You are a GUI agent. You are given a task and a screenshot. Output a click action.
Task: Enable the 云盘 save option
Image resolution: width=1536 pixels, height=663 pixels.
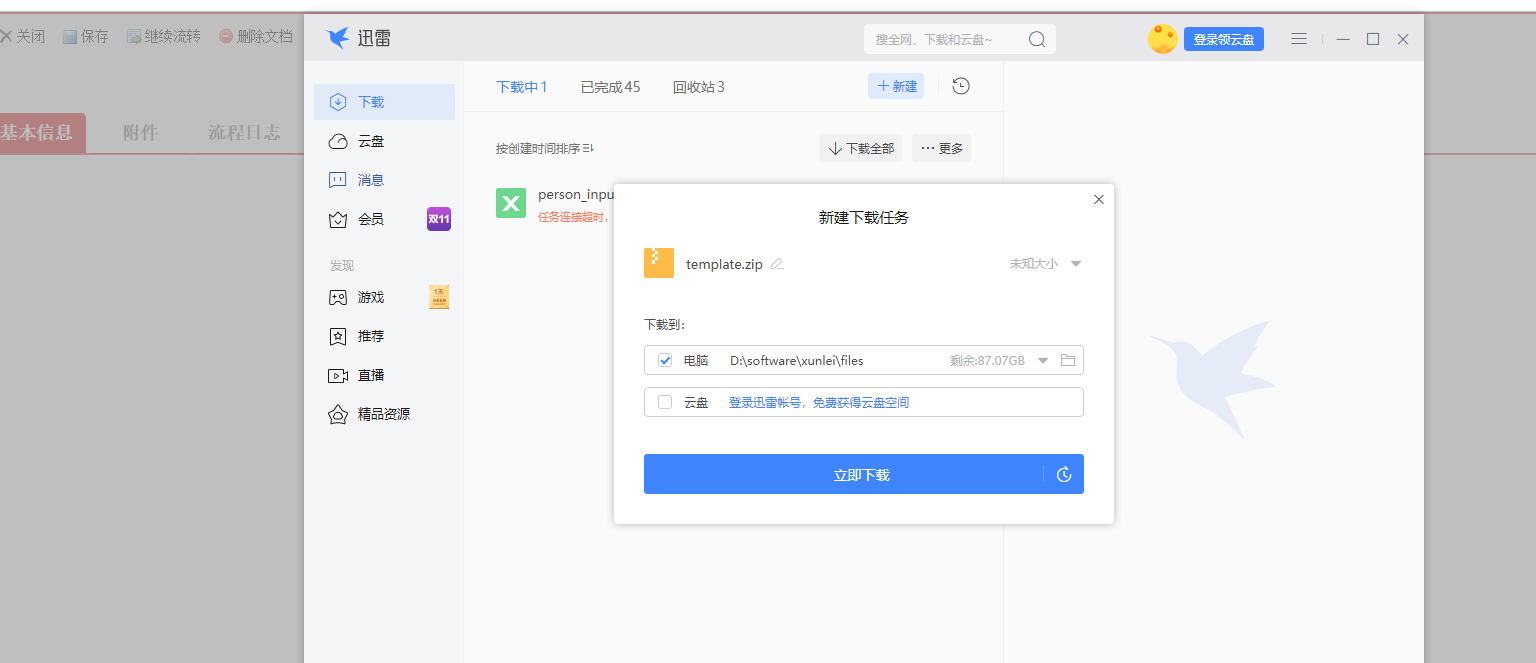tap(664, 402)
